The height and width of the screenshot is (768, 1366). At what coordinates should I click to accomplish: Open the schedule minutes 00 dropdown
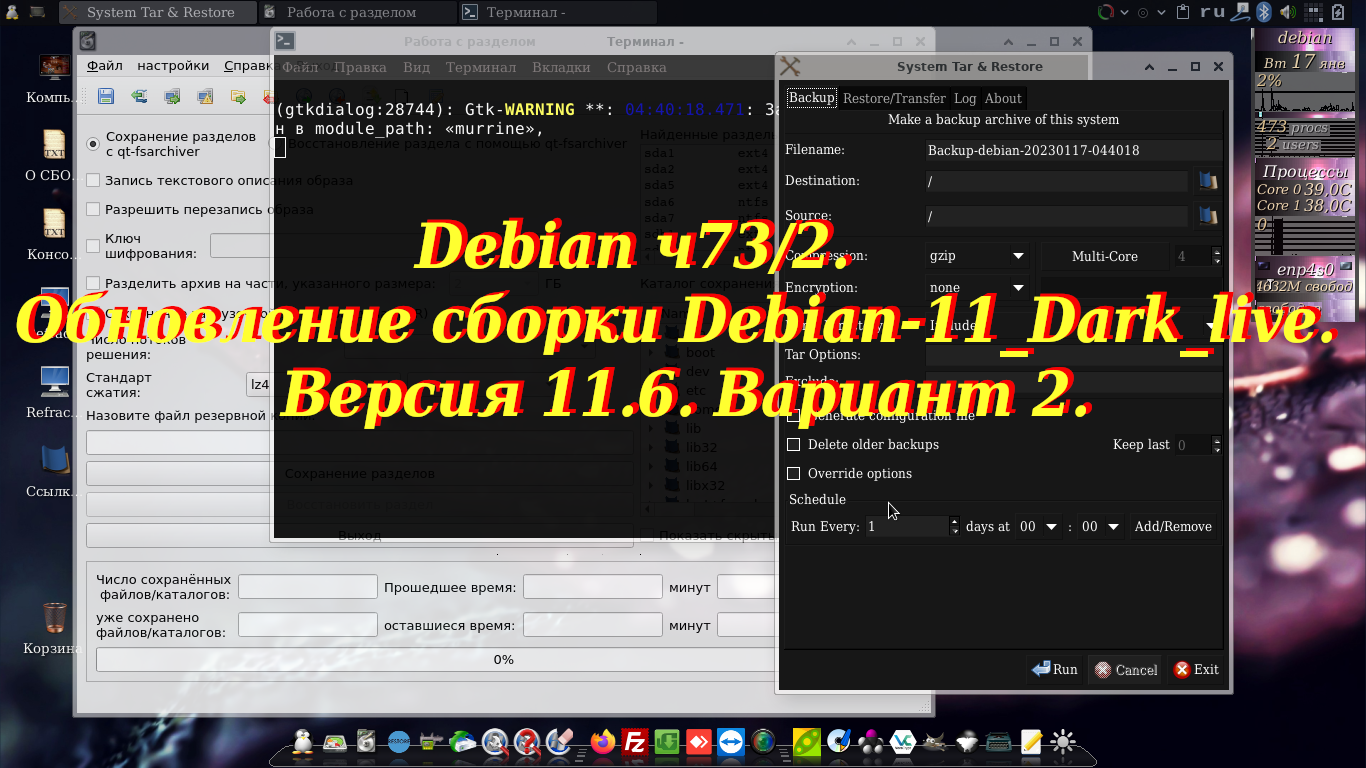(1101, 527)
